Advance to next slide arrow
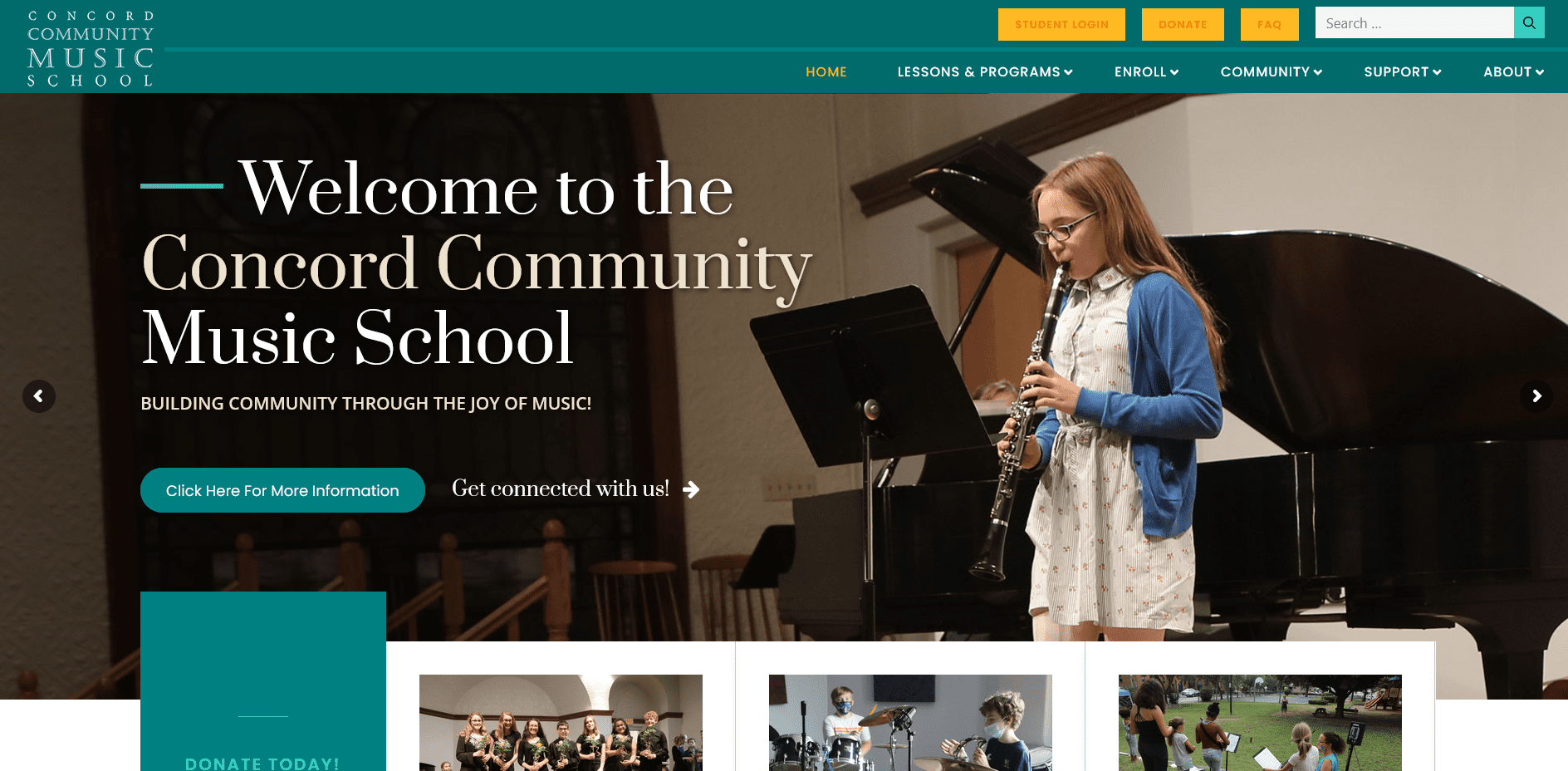The image size is (1568, 771). click(x=1536, y=396)
